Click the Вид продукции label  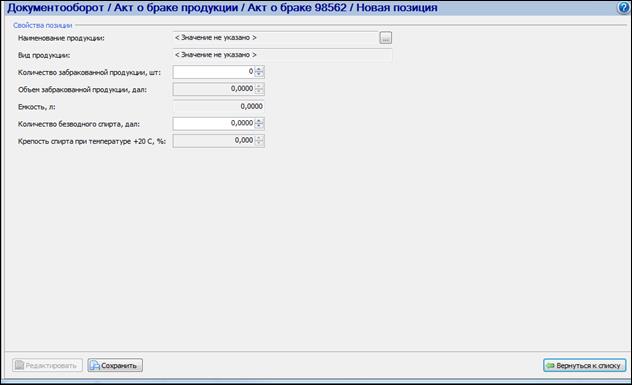coord(44,55)
